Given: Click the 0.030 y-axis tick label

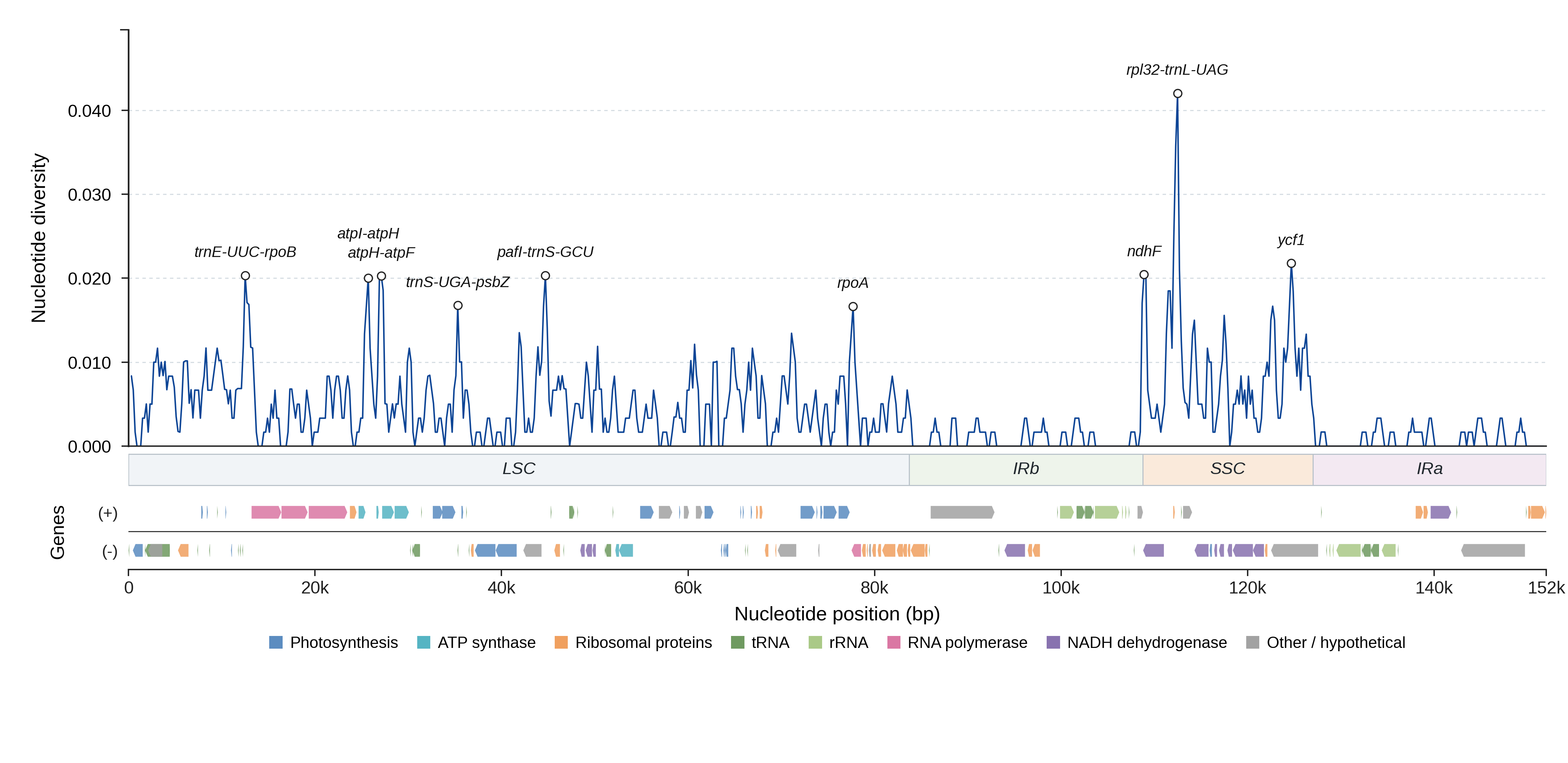Looking at the screenshot, I should 90,195.
